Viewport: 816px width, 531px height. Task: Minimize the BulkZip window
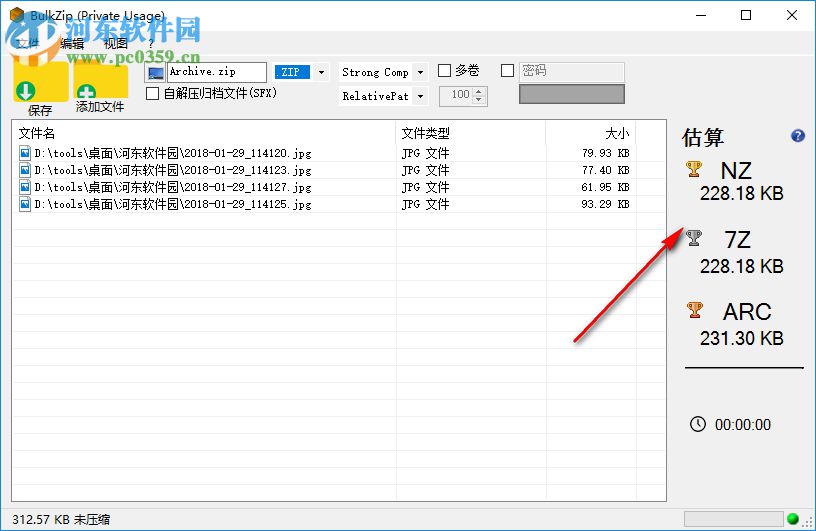[x=701, y=15]
